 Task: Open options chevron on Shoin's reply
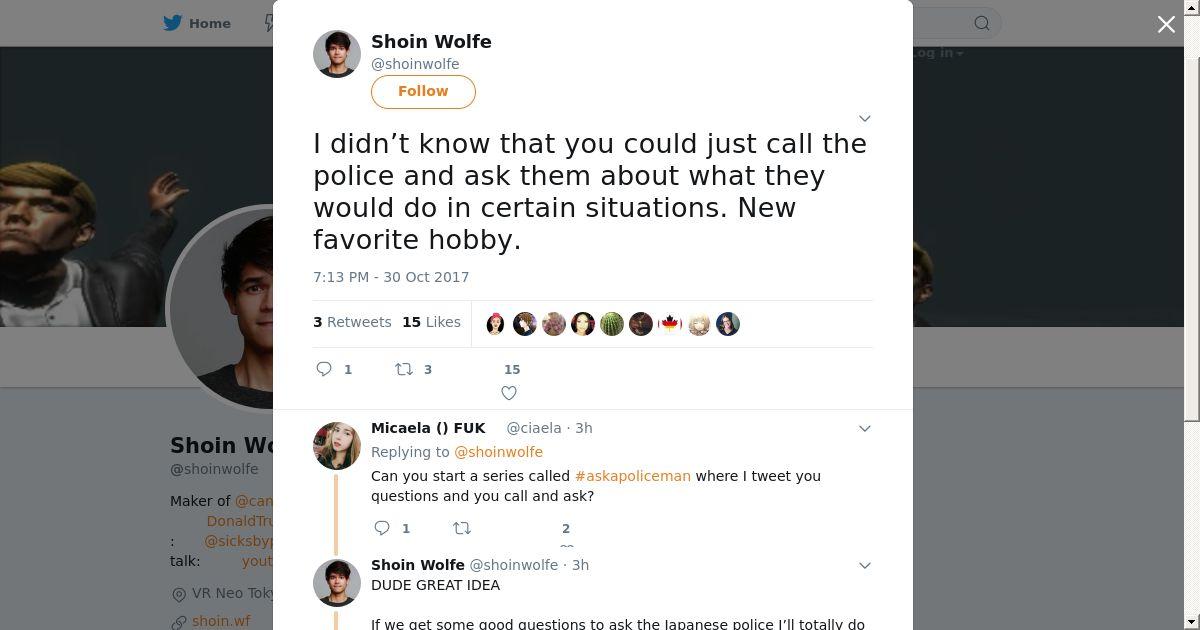tap(865, 565)
